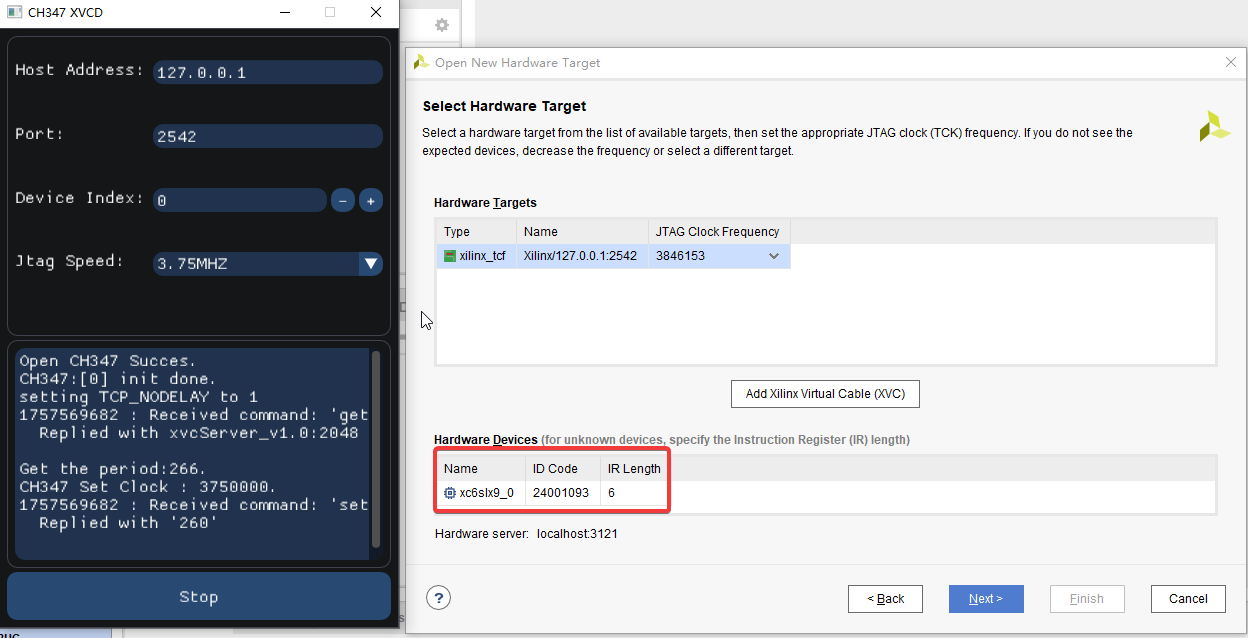This screenshot has height=638, width=1248.
Task: Click the log panel vertical scrollbar
Action: (376, 448)
